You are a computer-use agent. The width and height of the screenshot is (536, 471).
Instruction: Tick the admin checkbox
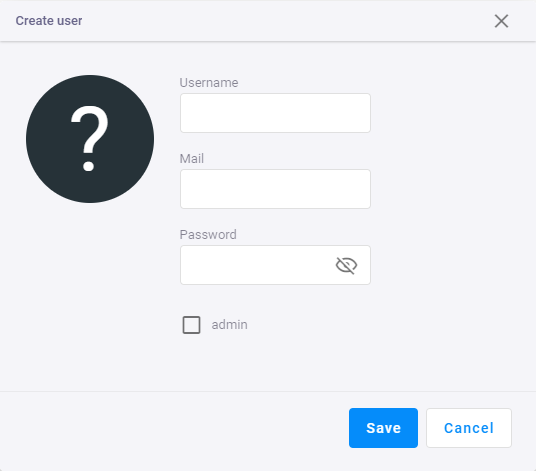pos(191,325)
